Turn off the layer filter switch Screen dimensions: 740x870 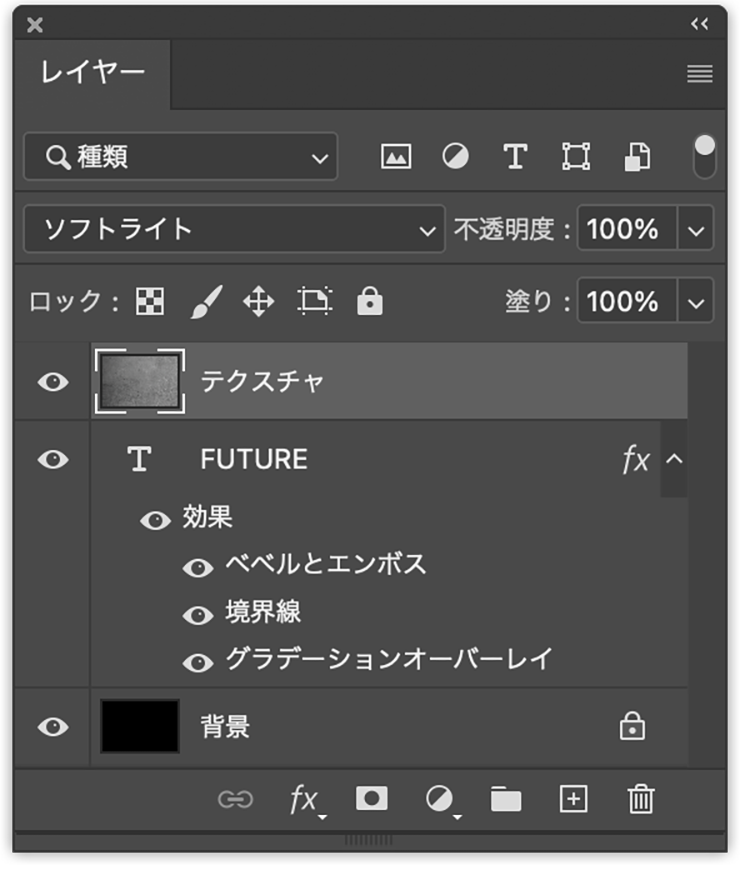[x=705, y=156]
